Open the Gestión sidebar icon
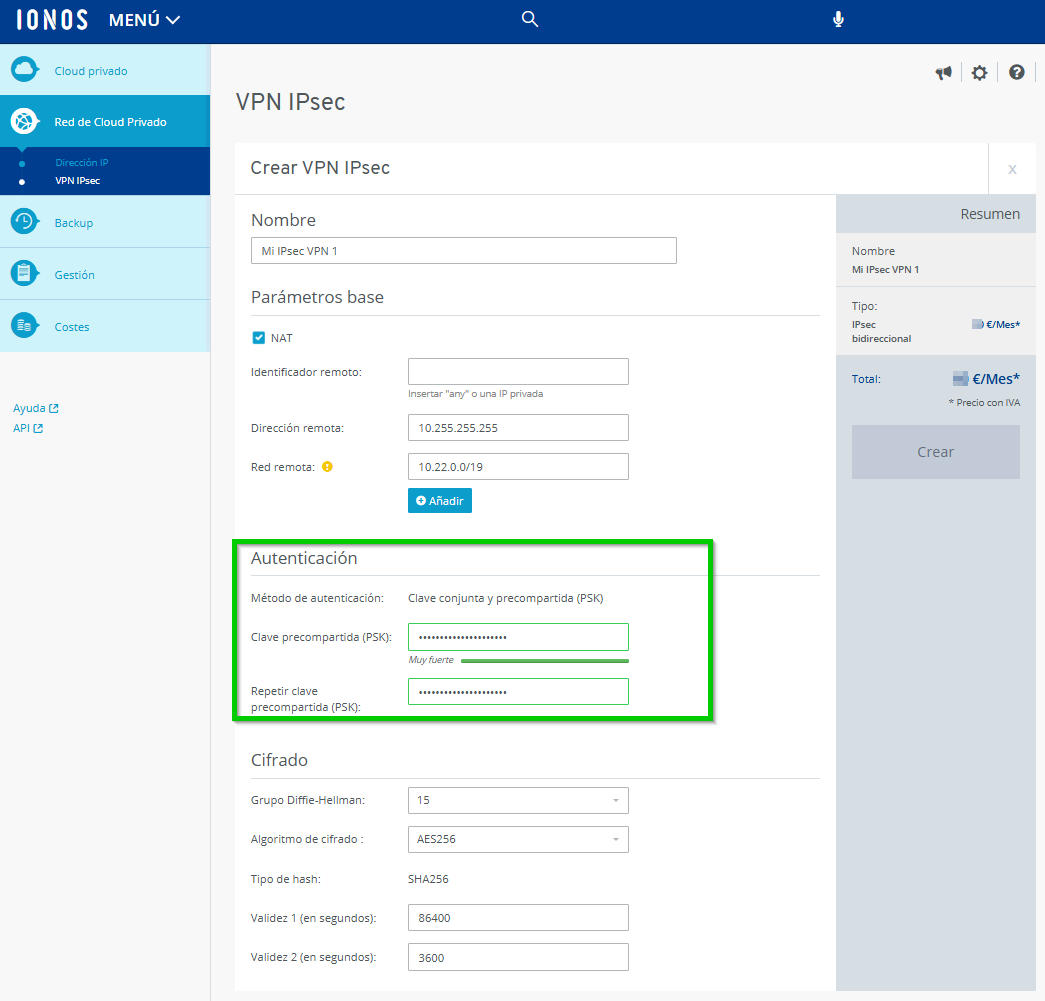Viewport: 1045px width, 1001px height. (26, 273)
